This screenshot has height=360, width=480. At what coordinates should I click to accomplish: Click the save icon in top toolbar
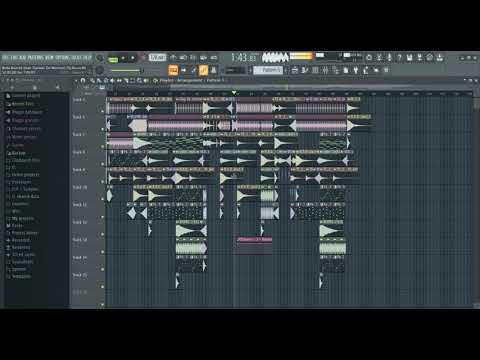click(409, 58)
